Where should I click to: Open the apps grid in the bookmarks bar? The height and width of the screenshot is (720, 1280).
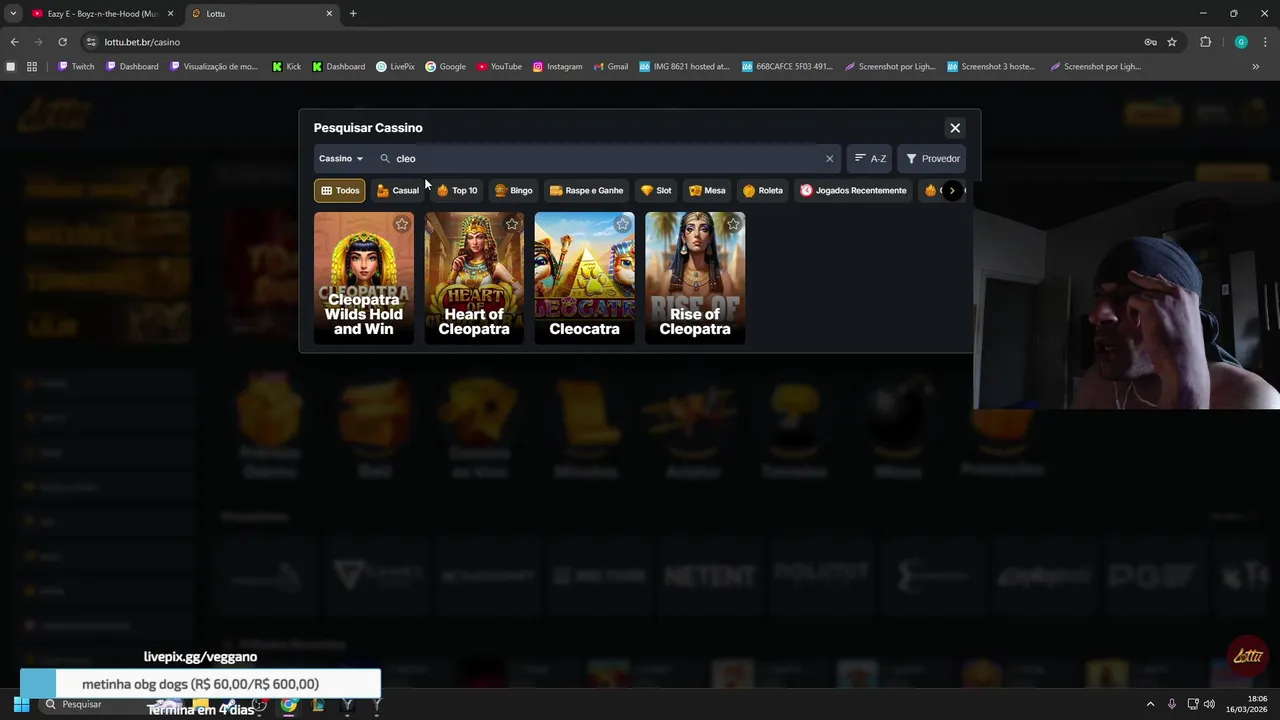coord(32,67)
